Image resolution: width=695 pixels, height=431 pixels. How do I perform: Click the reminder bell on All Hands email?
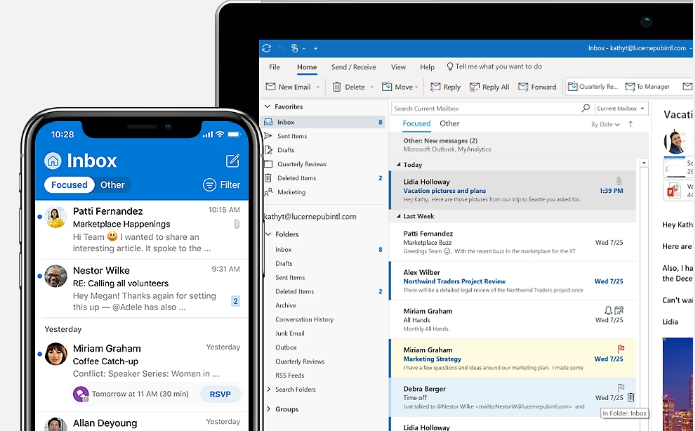coord(608,310)
